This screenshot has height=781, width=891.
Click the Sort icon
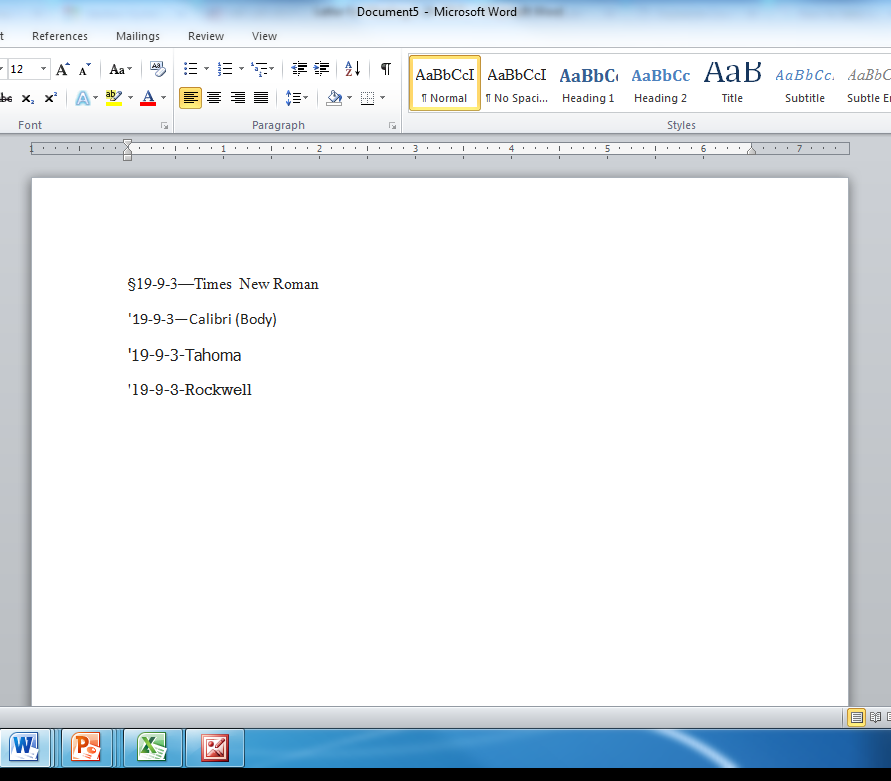[x=352, y=69]
